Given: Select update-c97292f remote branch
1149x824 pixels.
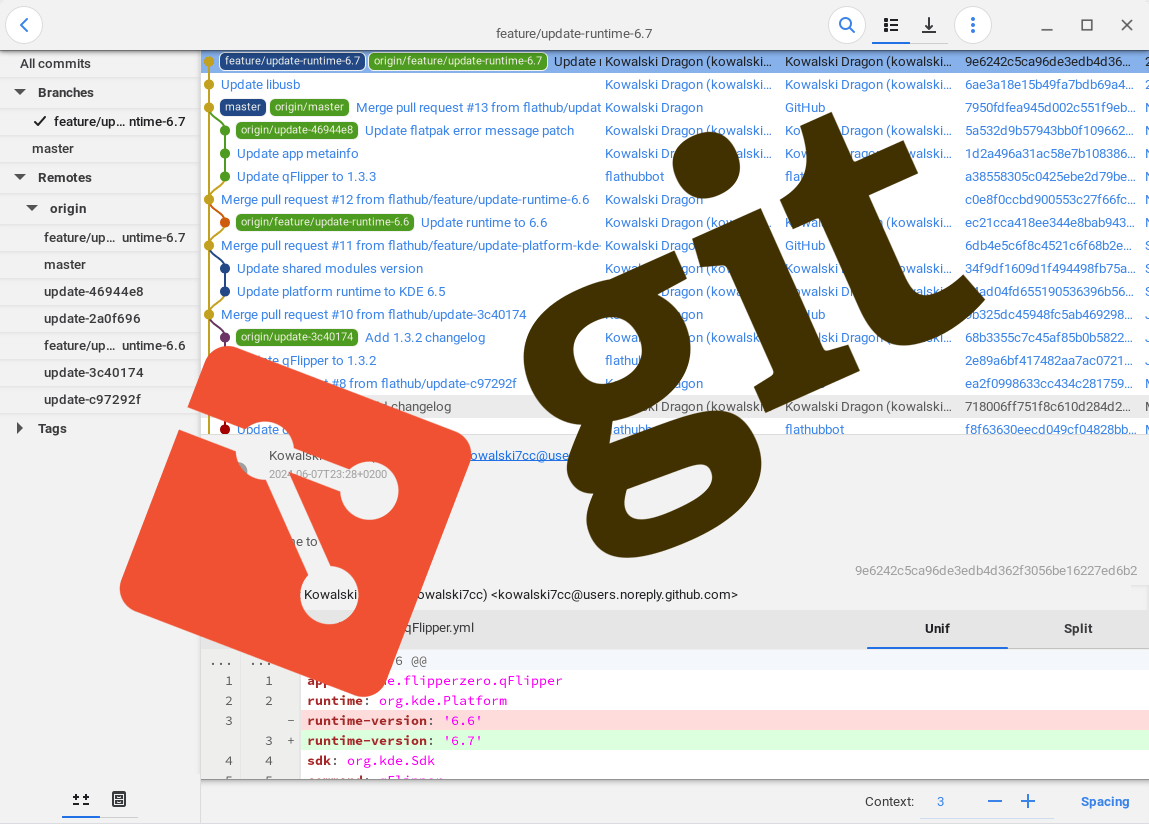Looking at the screenshot, I should pyautogui.click(x=100, y=400).
